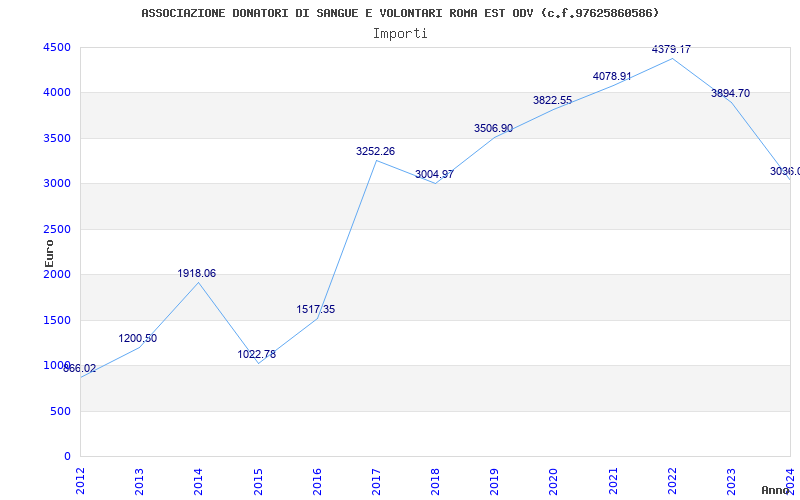
Task: Click the Importi subtitle
Action: (x=400, y=34)
